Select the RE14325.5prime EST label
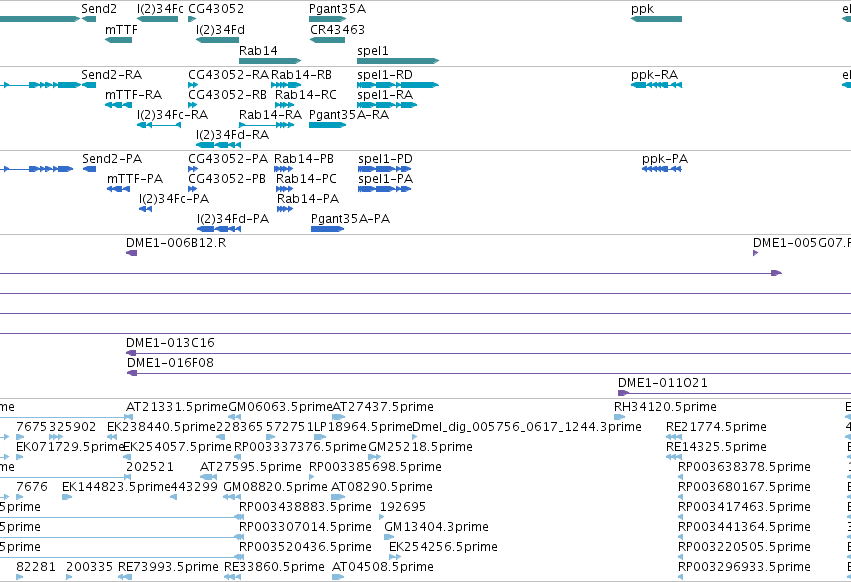The height and width of the screenshot is (582, 851). 716,447
